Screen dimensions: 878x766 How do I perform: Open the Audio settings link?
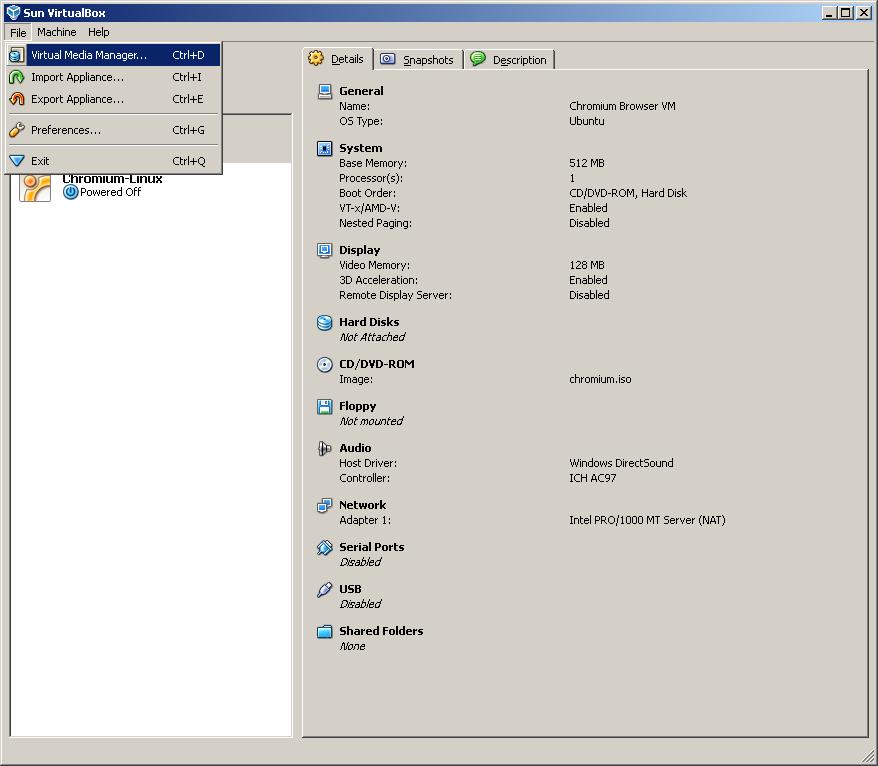point(355,448)
